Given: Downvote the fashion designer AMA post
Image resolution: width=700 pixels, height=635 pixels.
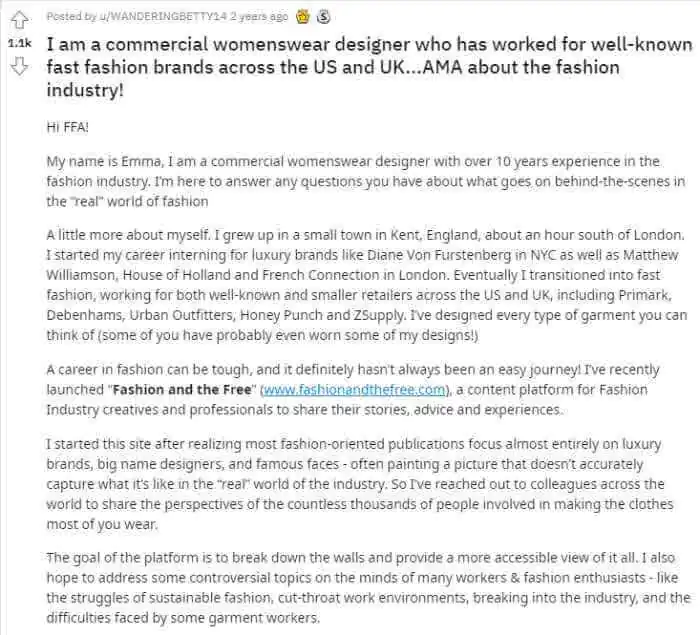Looking at the screenshot, I should [19, 67].
